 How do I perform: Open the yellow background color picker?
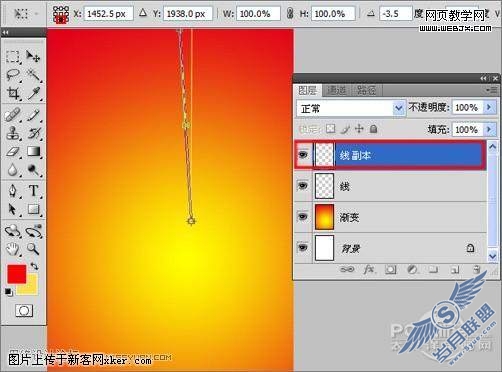pyautogui.click(x=31, y=289)
